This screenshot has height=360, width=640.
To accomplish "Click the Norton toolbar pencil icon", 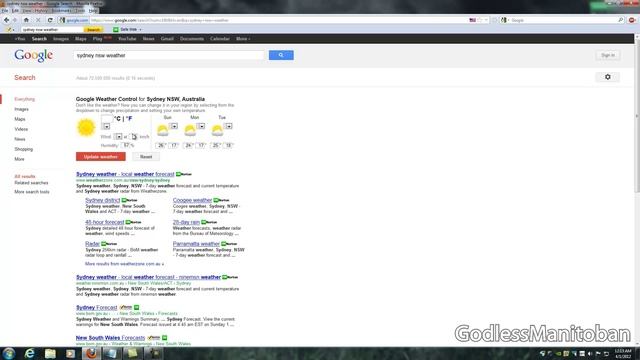I will pos(9,29).
